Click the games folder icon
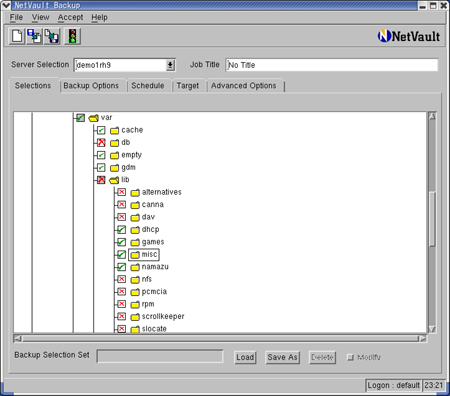This screenshot has height=396, width=450. coord(135,242)
